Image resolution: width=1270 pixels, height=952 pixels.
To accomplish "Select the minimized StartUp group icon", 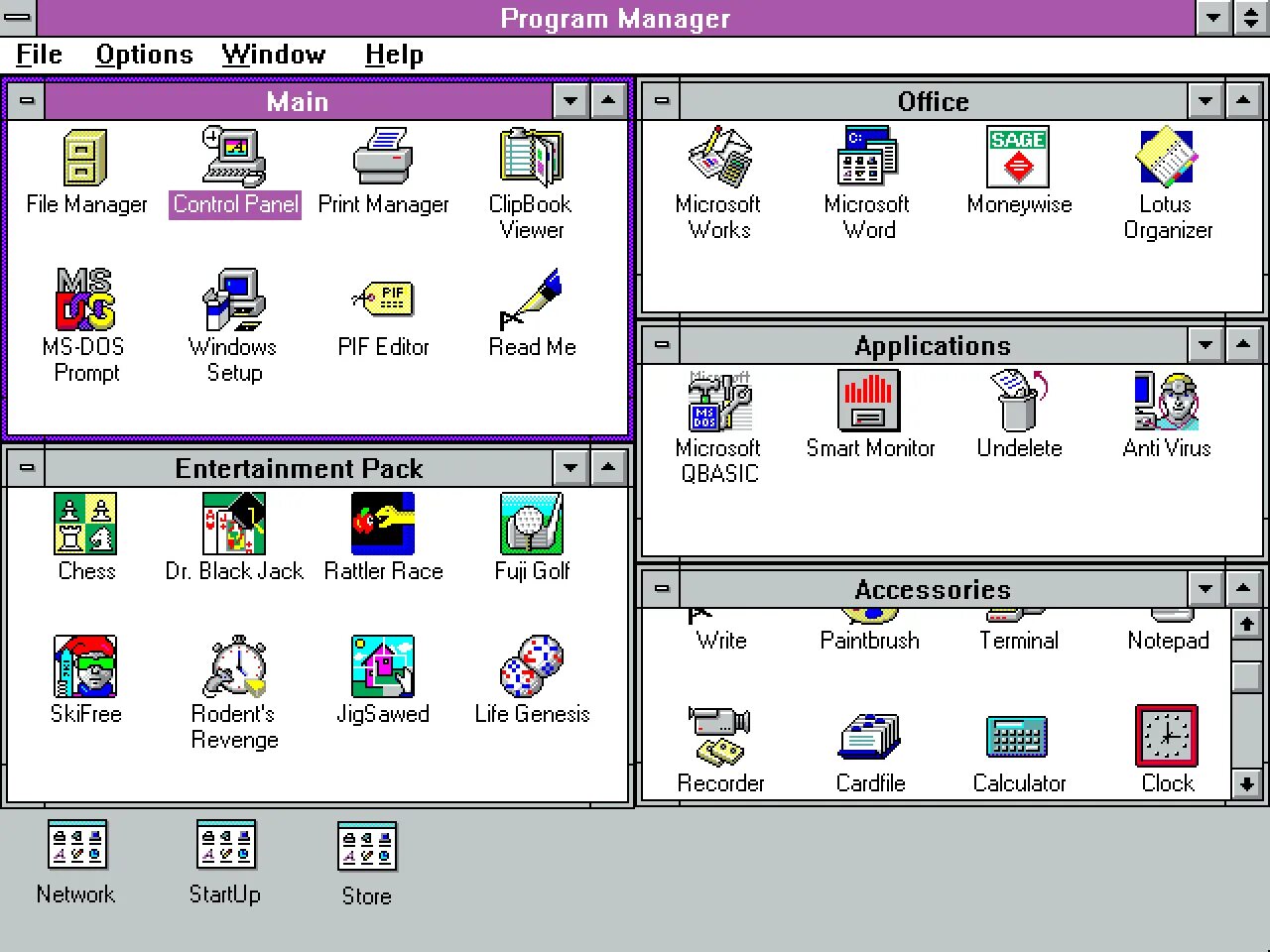I will [225, 846].
